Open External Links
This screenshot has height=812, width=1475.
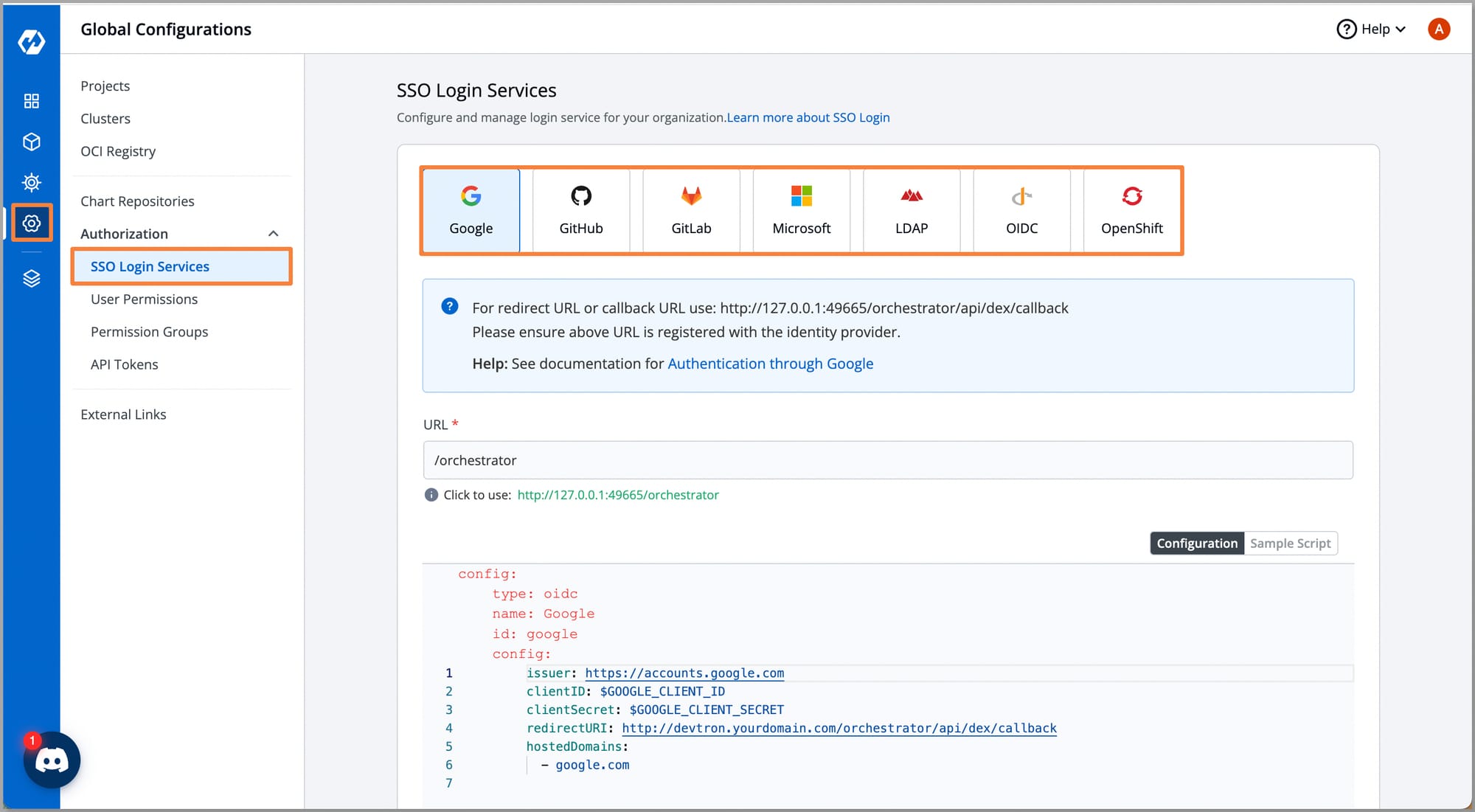pyautogui.click(x=123, y=414)
